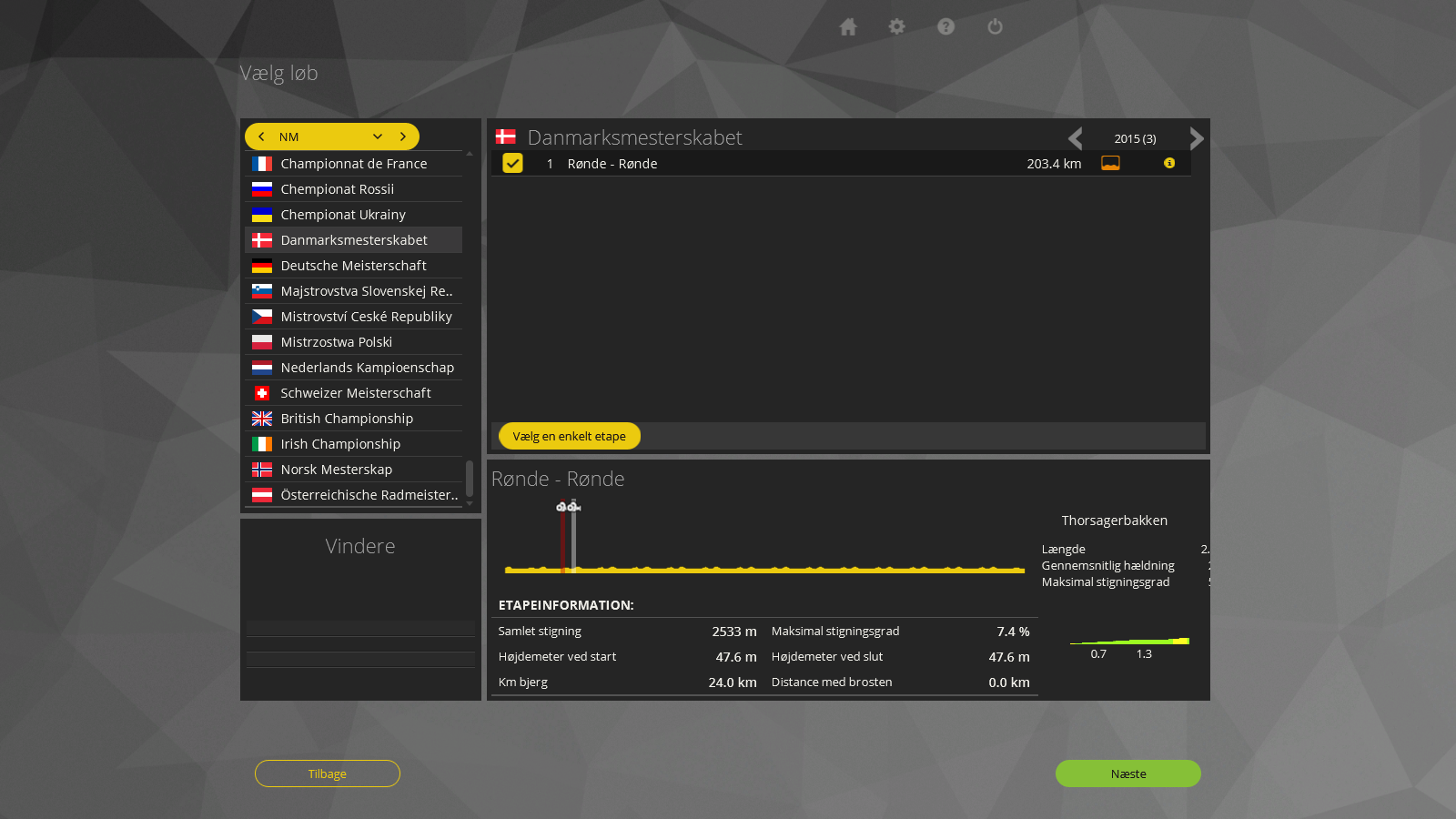Click the orange stage profile type icon
This screenshot has height=819, width=1456.
tap(1111, 163)
